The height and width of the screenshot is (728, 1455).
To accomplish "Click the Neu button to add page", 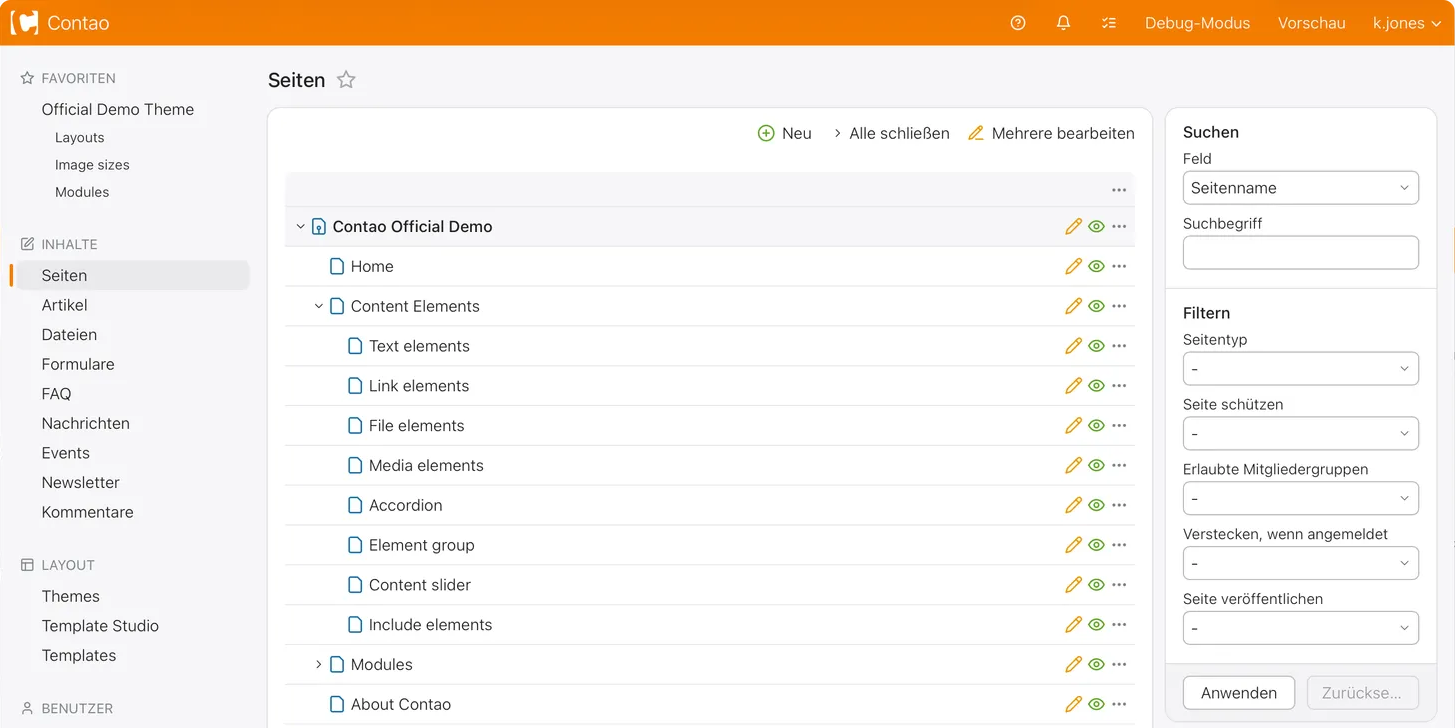I will (785, 133).
